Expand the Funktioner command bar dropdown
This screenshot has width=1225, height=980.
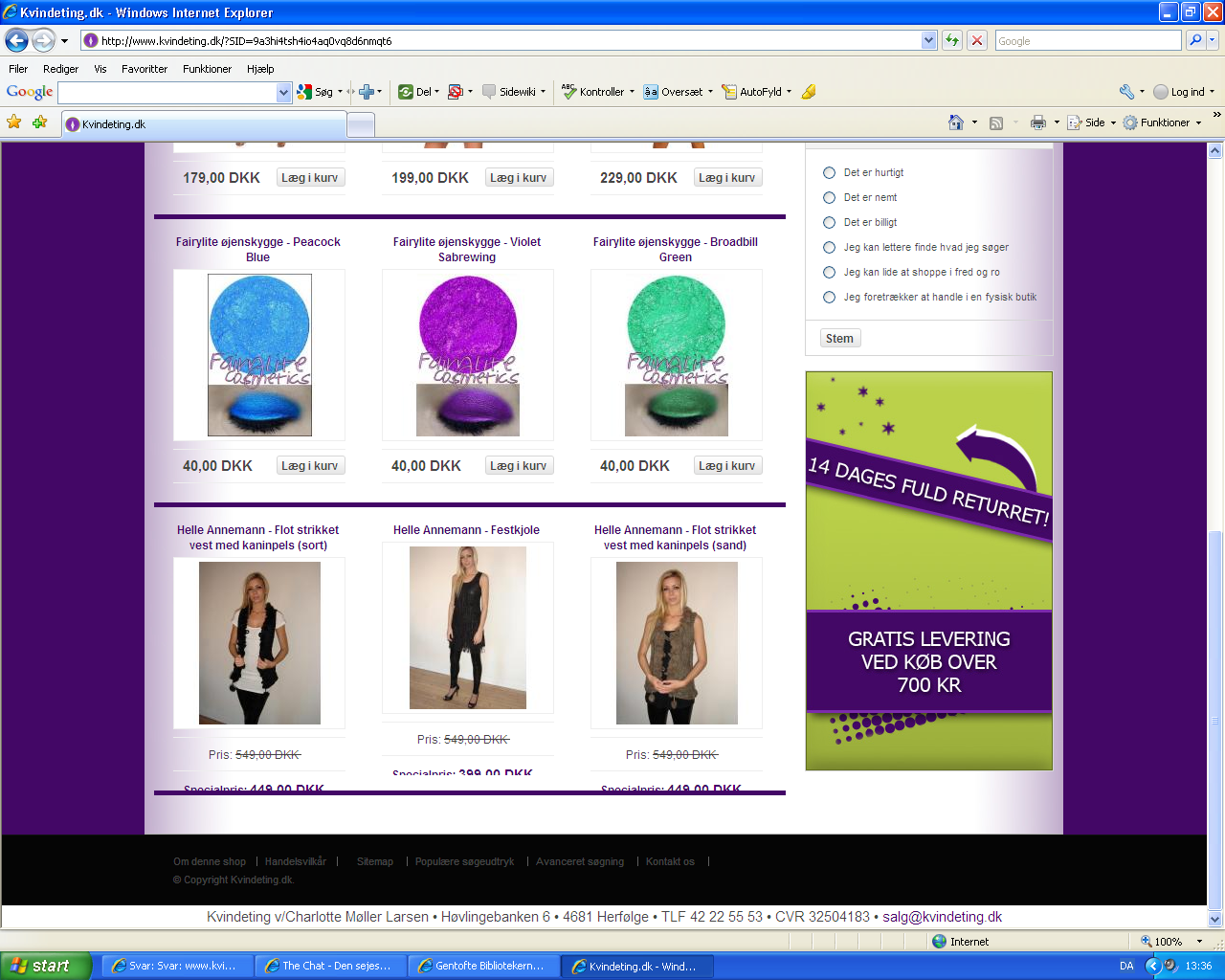[x=1198, y=123]
